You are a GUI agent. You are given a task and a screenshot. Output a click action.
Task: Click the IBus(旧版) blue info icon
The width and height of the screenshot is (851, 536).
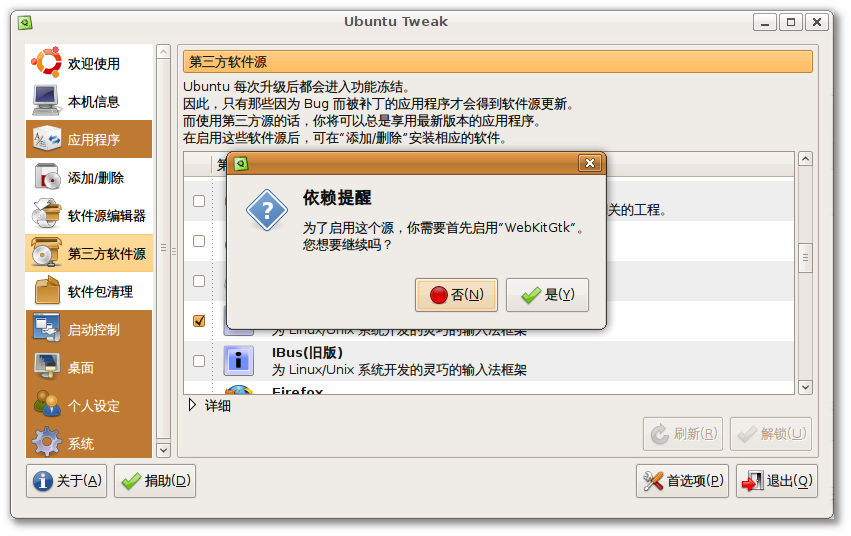click(238, 361)
